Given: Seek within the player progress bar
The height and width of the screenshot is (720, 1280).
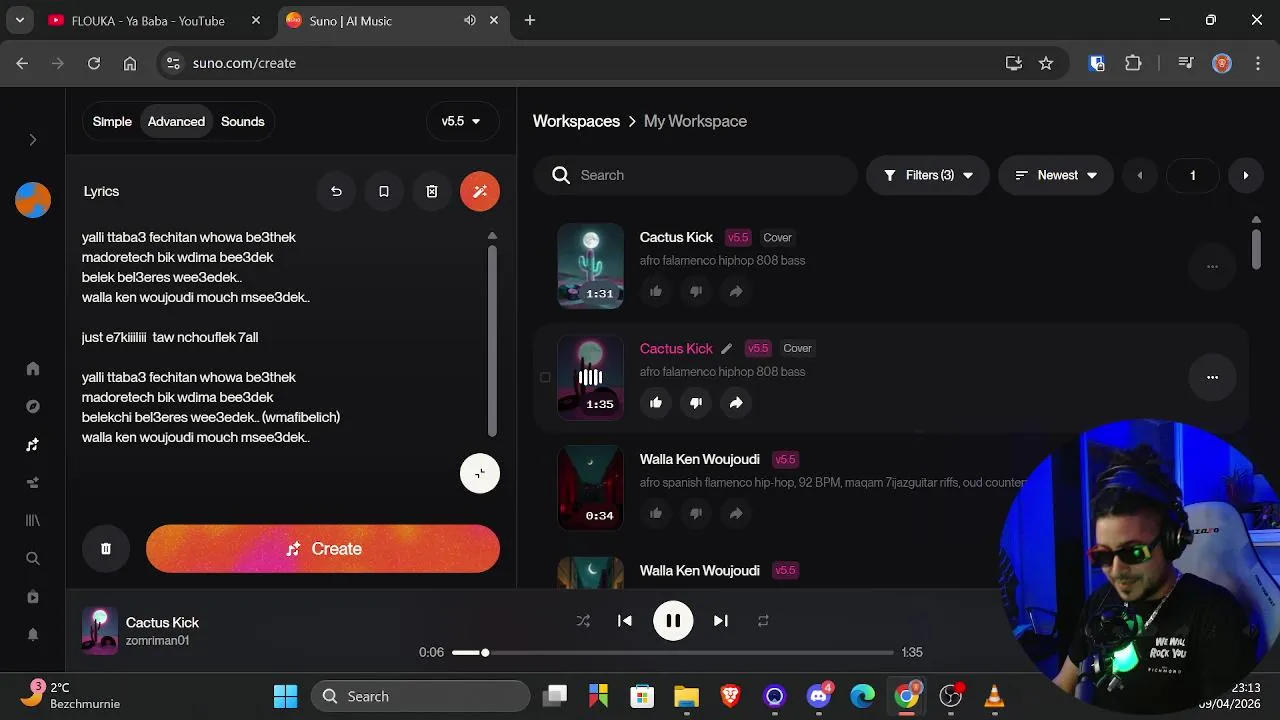Looking at the screenshot, I should (x=672, y=653).
